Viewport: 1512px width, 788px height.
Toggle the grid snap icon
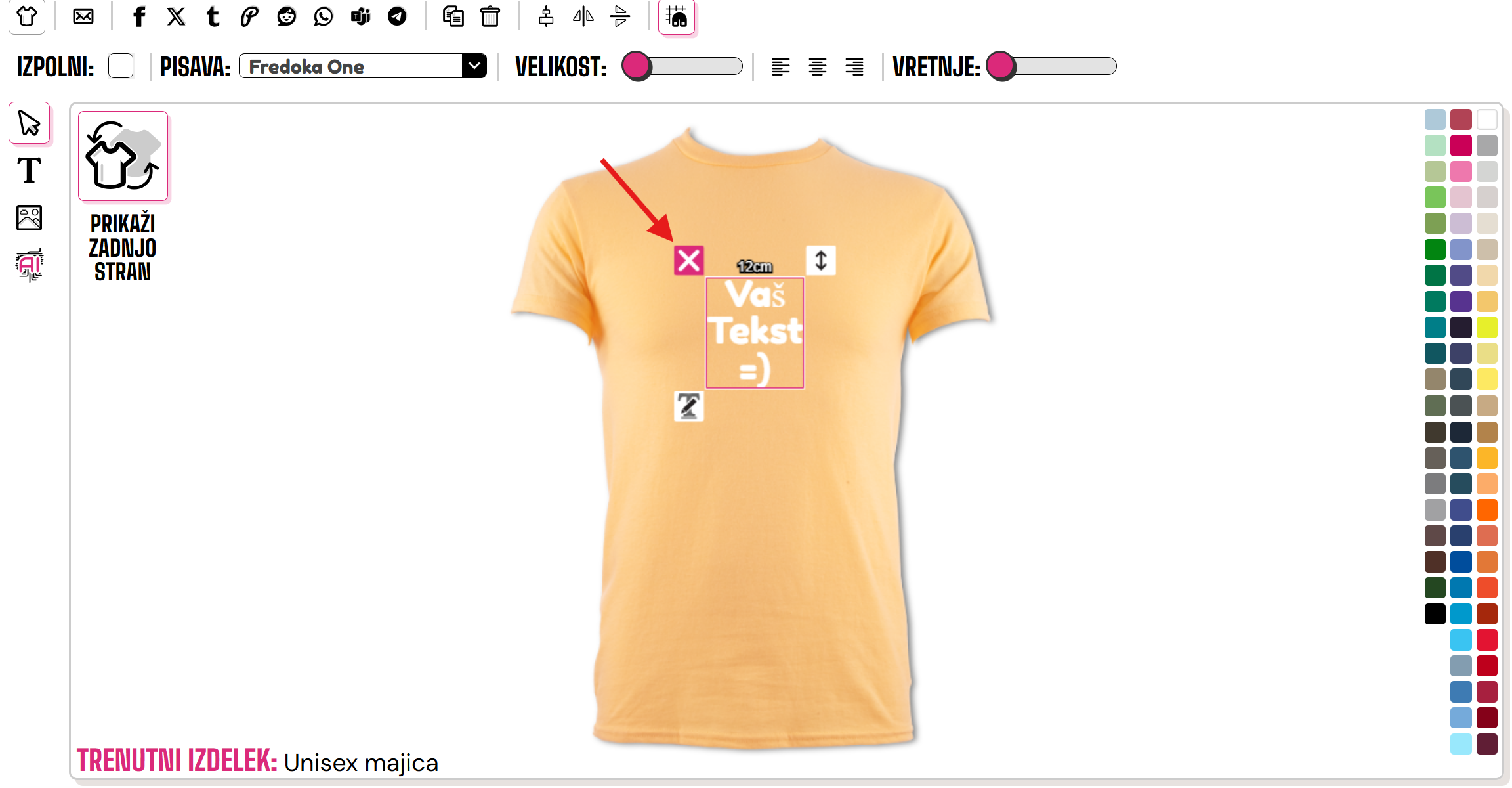[677, 16]
